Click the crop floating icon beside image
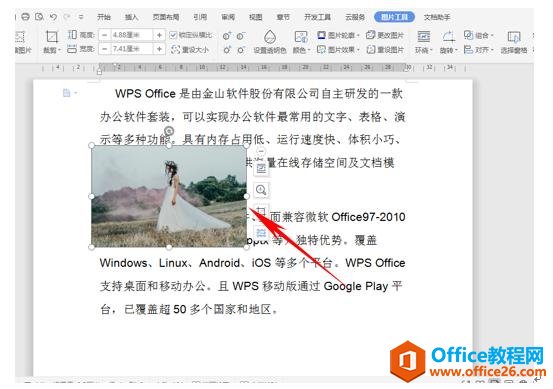 pos(261,211)
